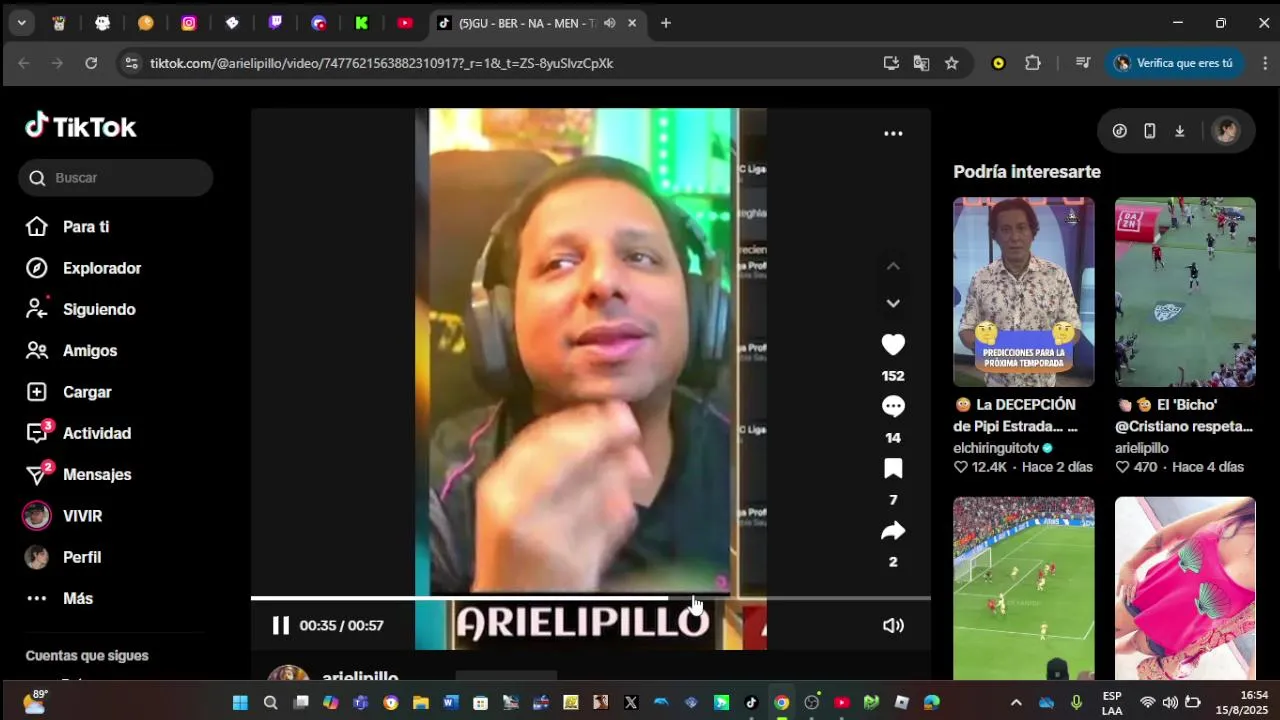Open the TikTok compass shortcut icon at top right
Image resolution: width=1280 pixels, height=720 pixels.
(x=1120, y=131)
